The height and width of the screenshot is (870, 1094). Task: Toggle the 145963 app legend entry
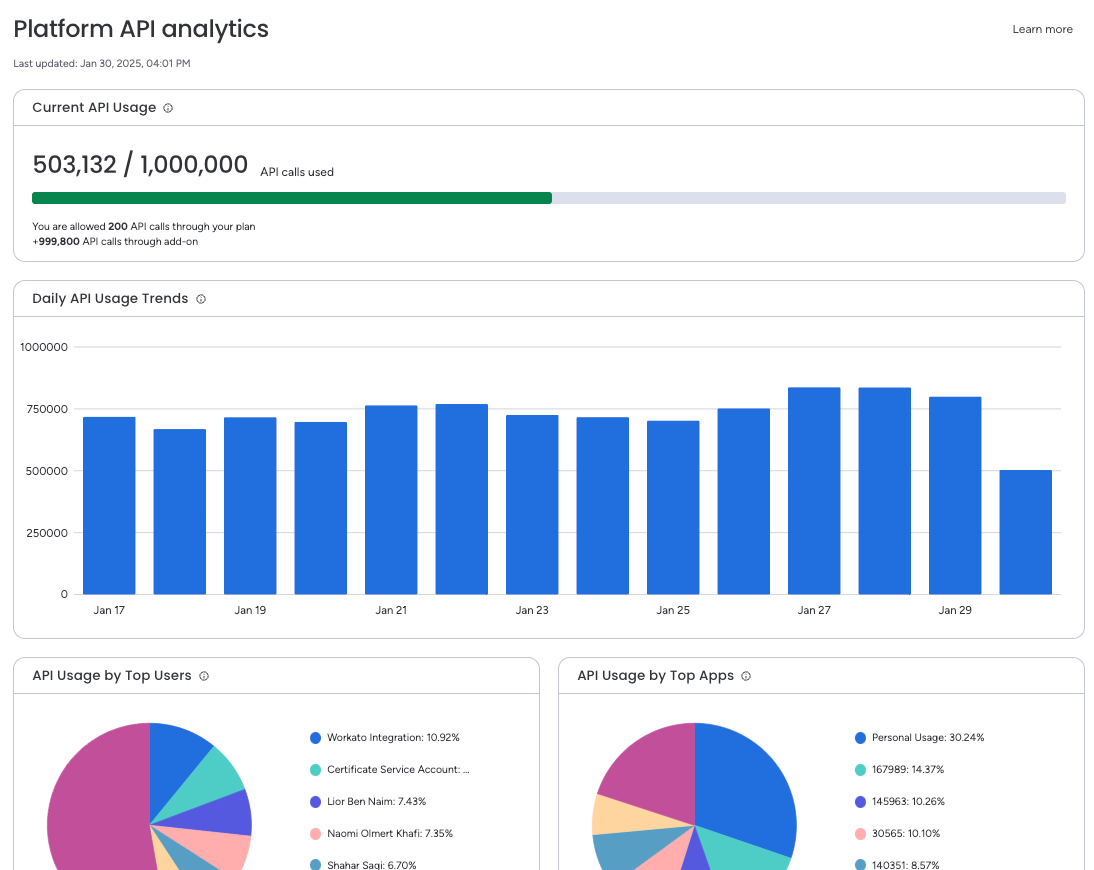900,802
